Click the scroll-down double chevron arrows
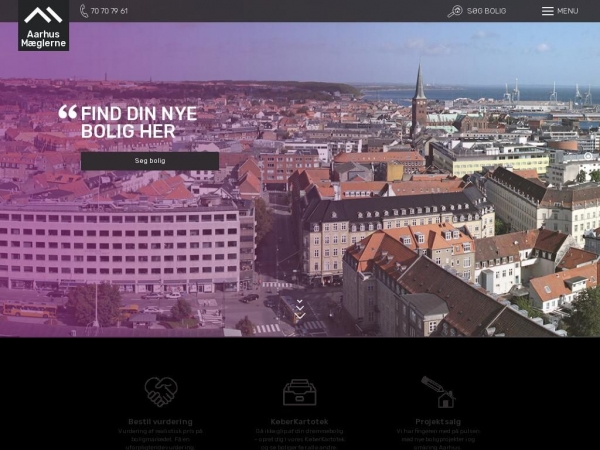This screenshot has height=450, width=600. point(299,309)
